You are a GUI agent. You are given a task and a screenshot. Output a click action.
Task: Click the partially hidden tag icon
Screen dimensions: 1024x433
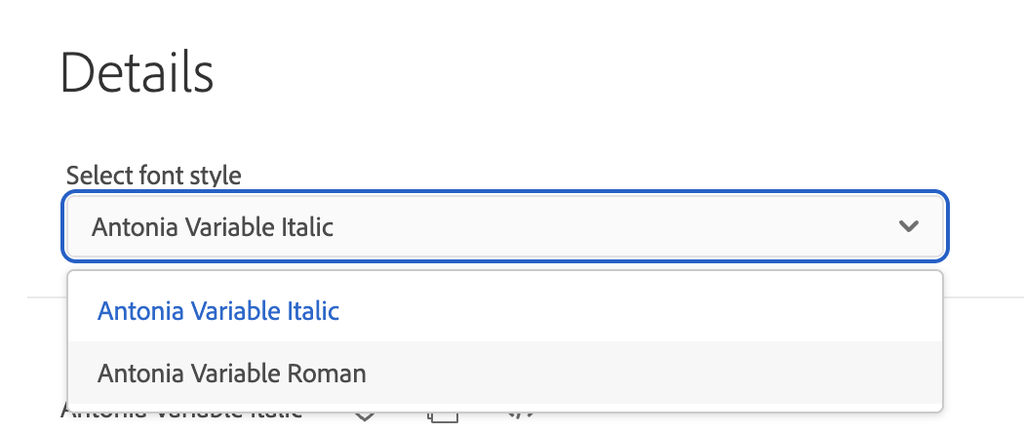365,415
